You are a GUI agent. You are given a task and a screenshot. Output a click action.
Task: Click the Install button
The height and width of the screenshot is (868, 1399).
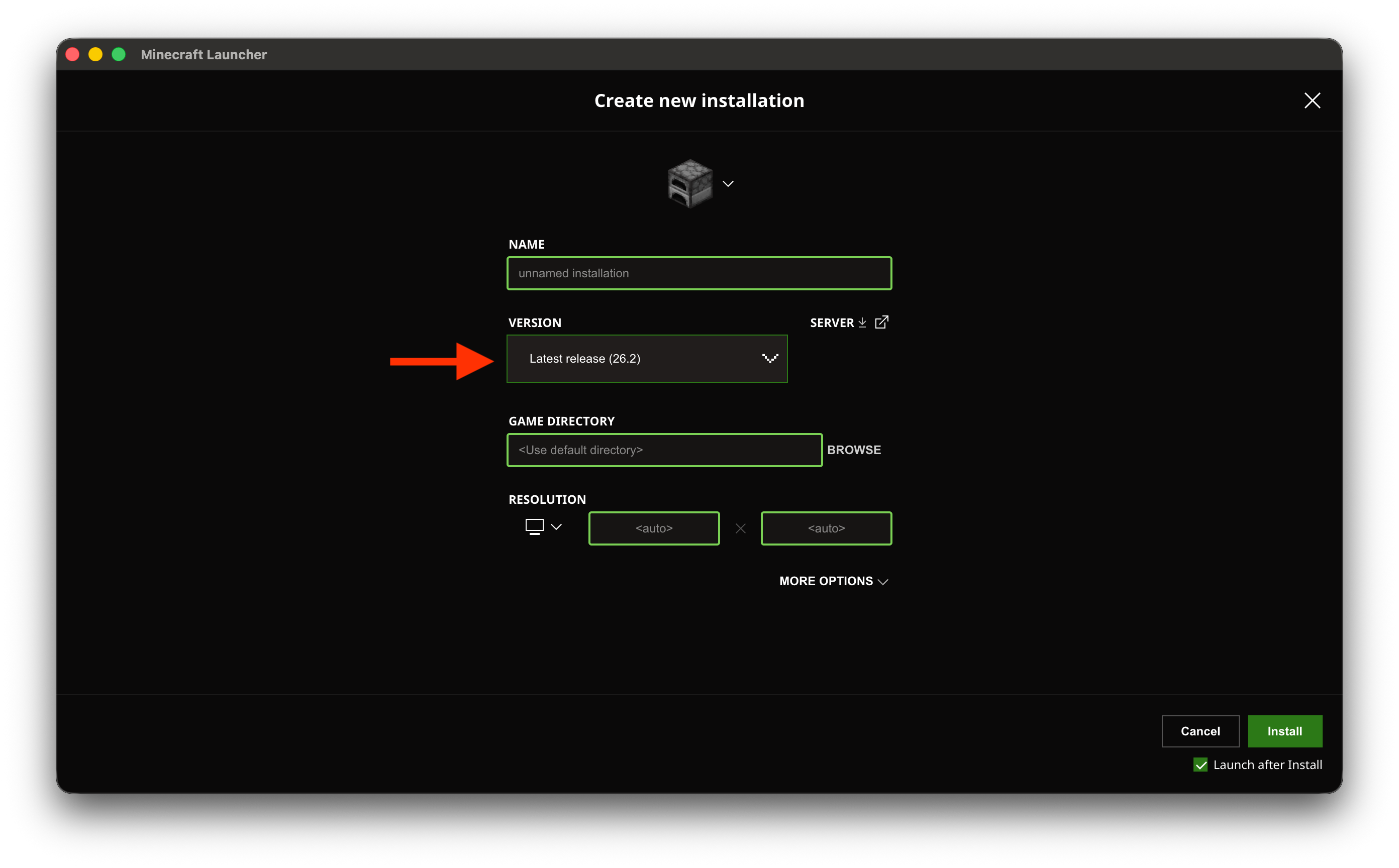(1285, 731)
